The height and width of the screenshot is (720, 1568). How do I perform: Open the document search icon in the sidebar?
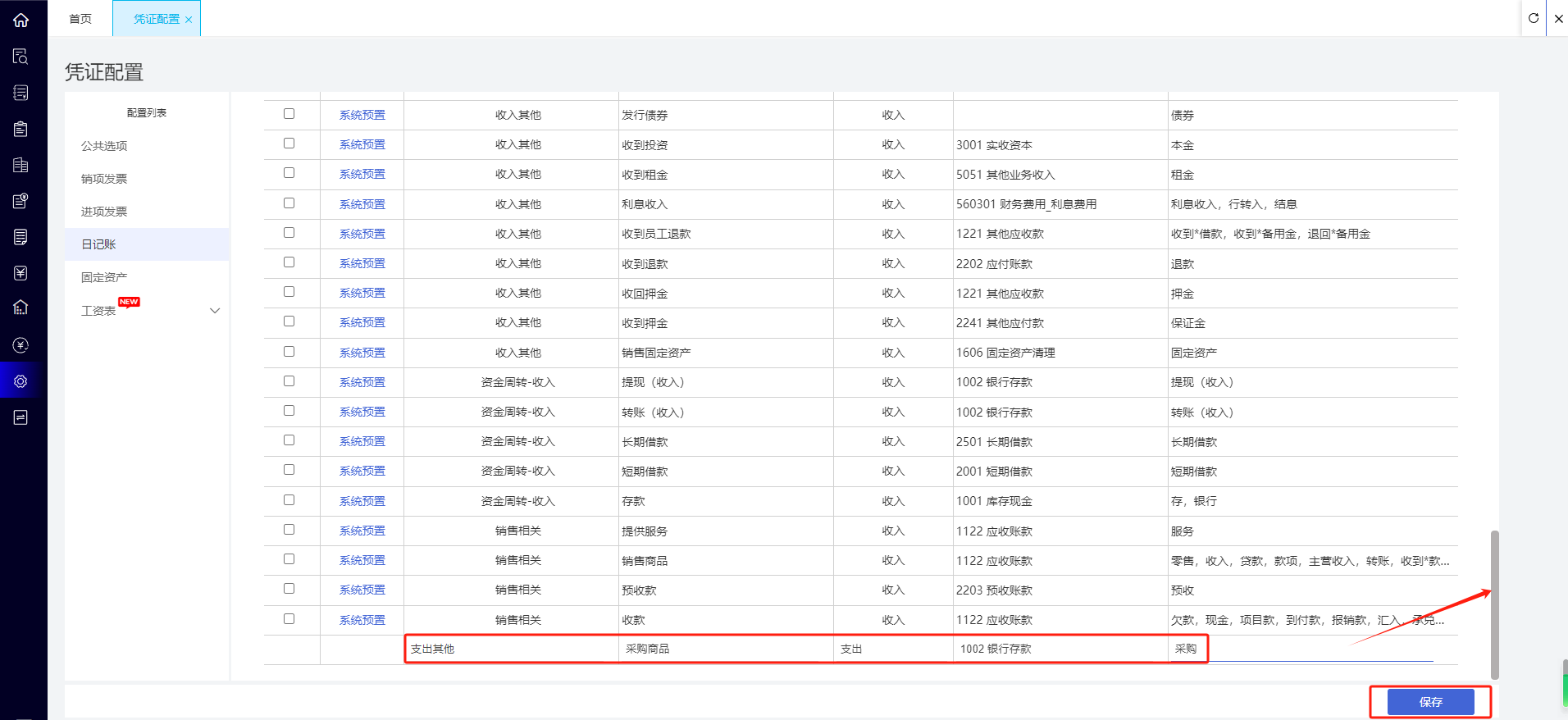click(21, 57)
